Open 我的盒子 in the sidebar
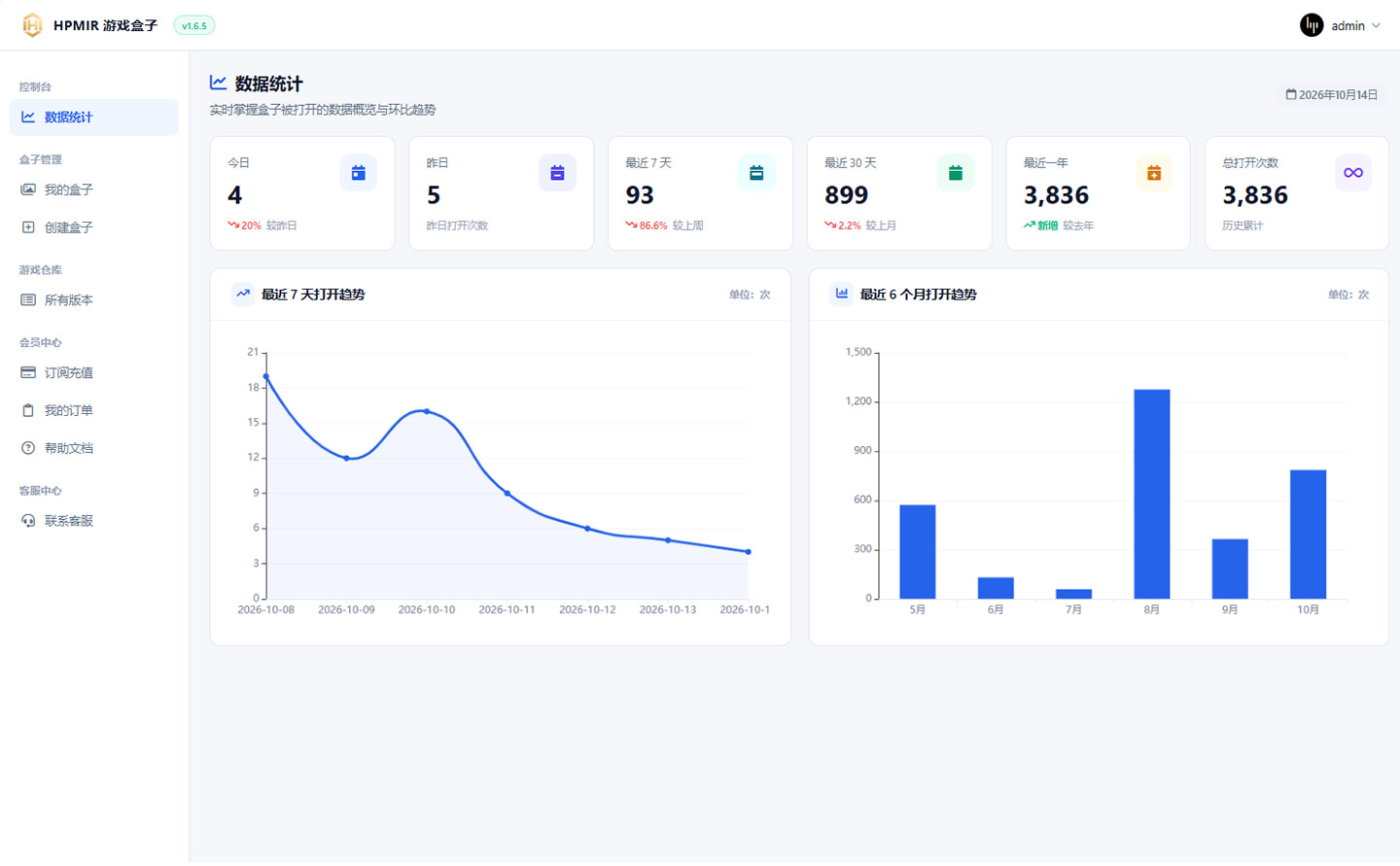This screenshot has height=866, width=1400. tap(93, 190)
